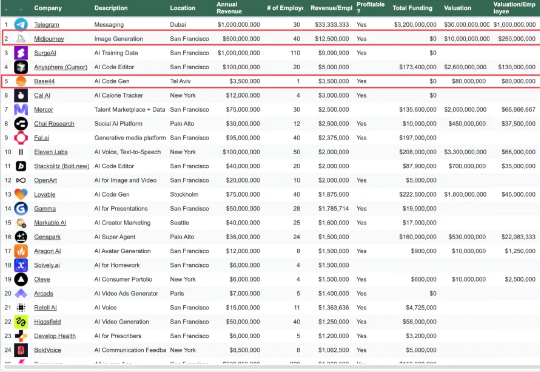This screenshot has width=540, height=372.
Task: Select the $1,800,000,000 valuation cell
Action: point(465,195)
